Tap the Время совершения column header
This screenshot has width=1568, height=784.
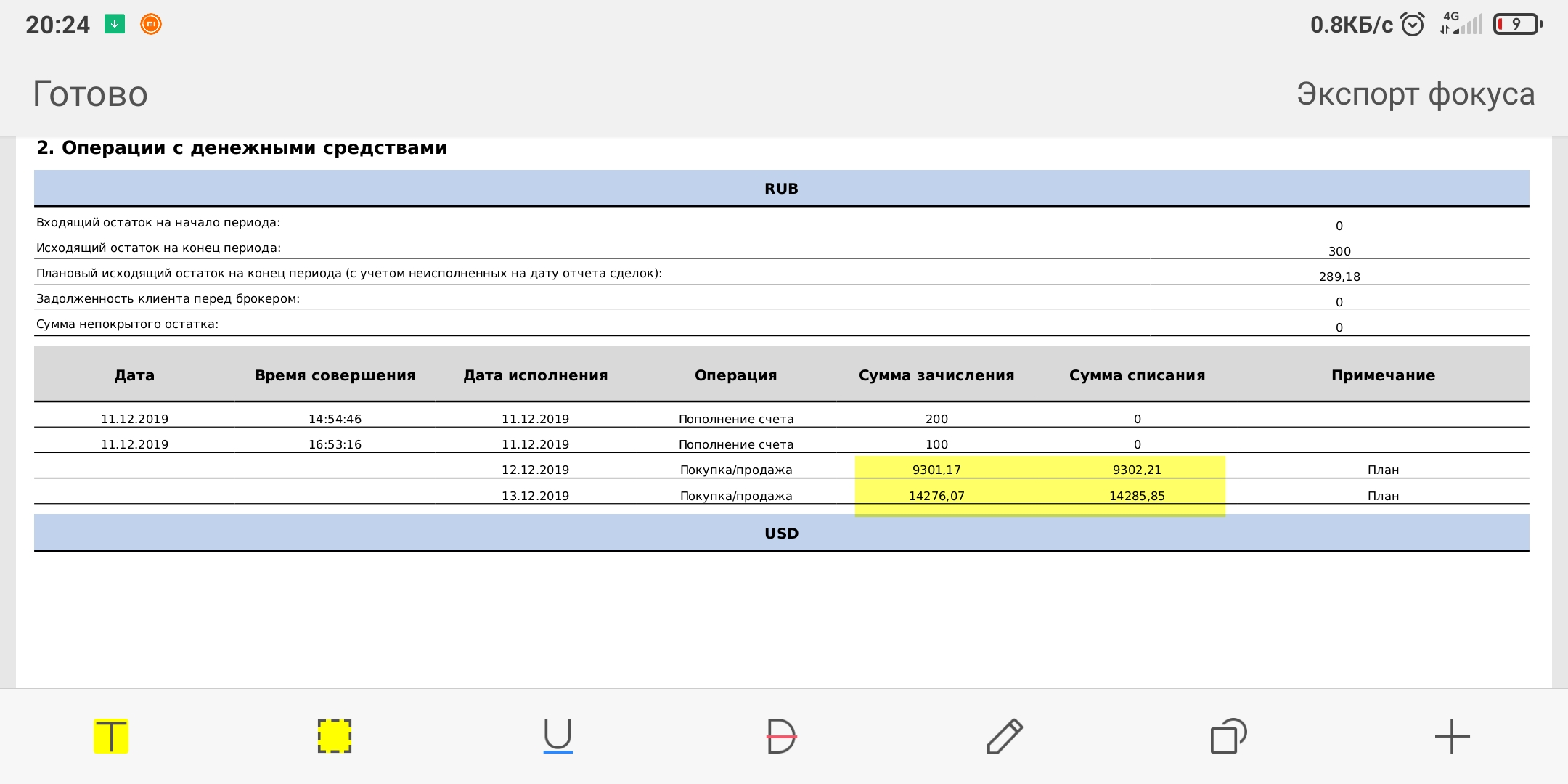(x=335, y=375)
